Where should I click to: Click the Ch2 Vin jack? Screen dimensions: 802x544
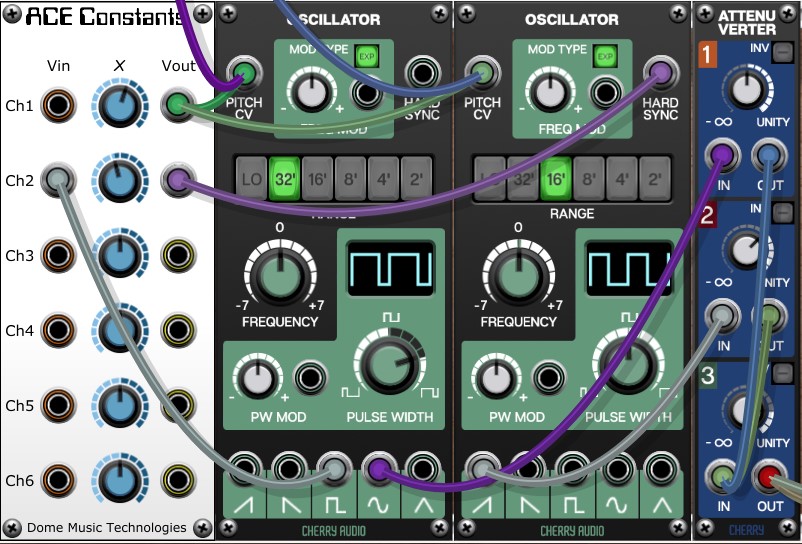58,180
